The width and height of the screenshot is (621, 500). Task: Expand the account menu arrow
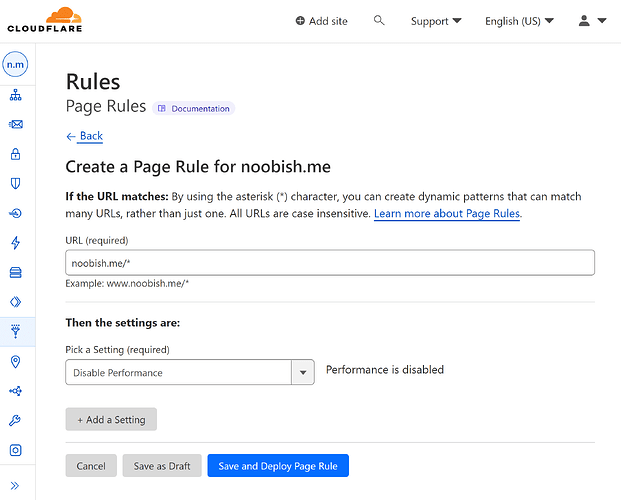pos(602,21)
